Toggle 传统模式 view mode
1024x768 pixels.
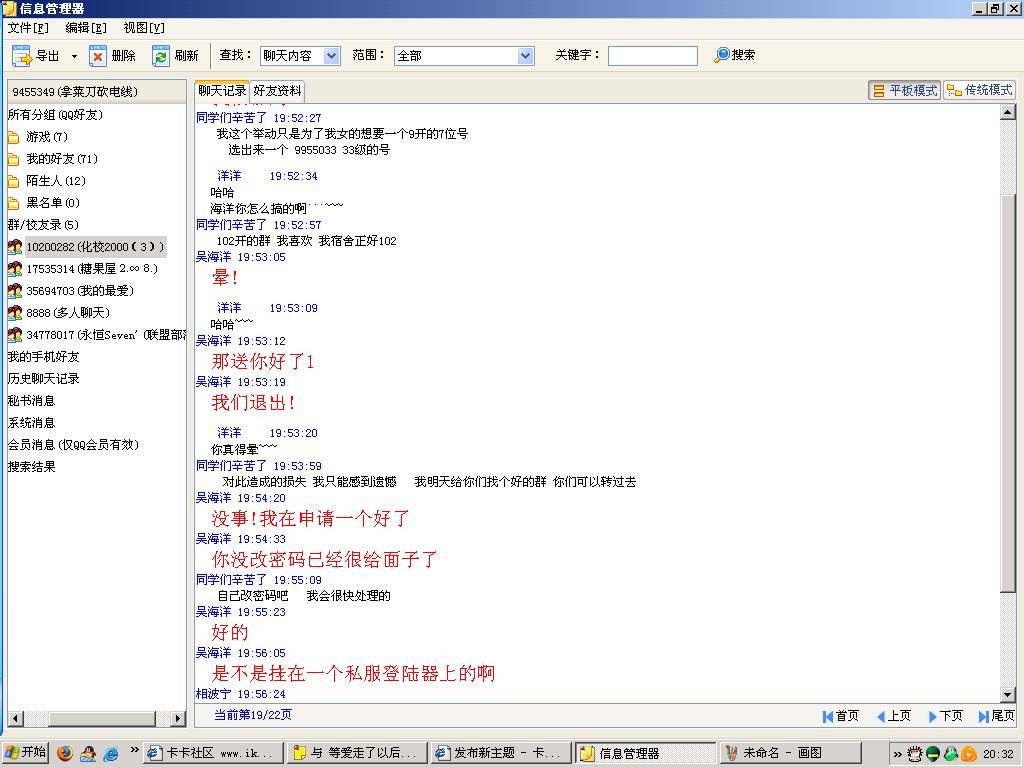(x=980, y=90)
